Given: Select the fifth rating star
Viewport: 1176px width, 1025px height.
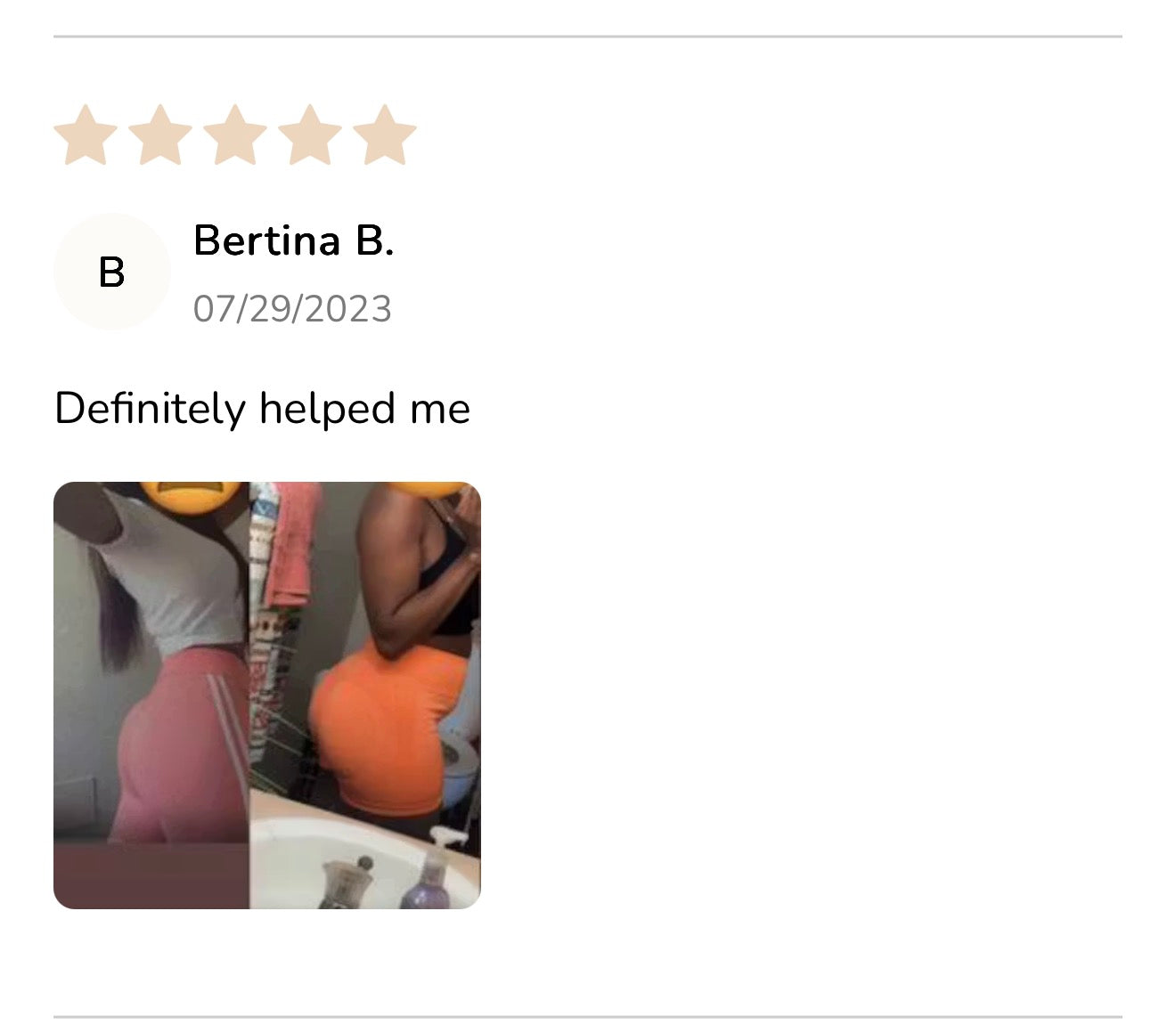Looking at the screenshot, I should point(385,135).
